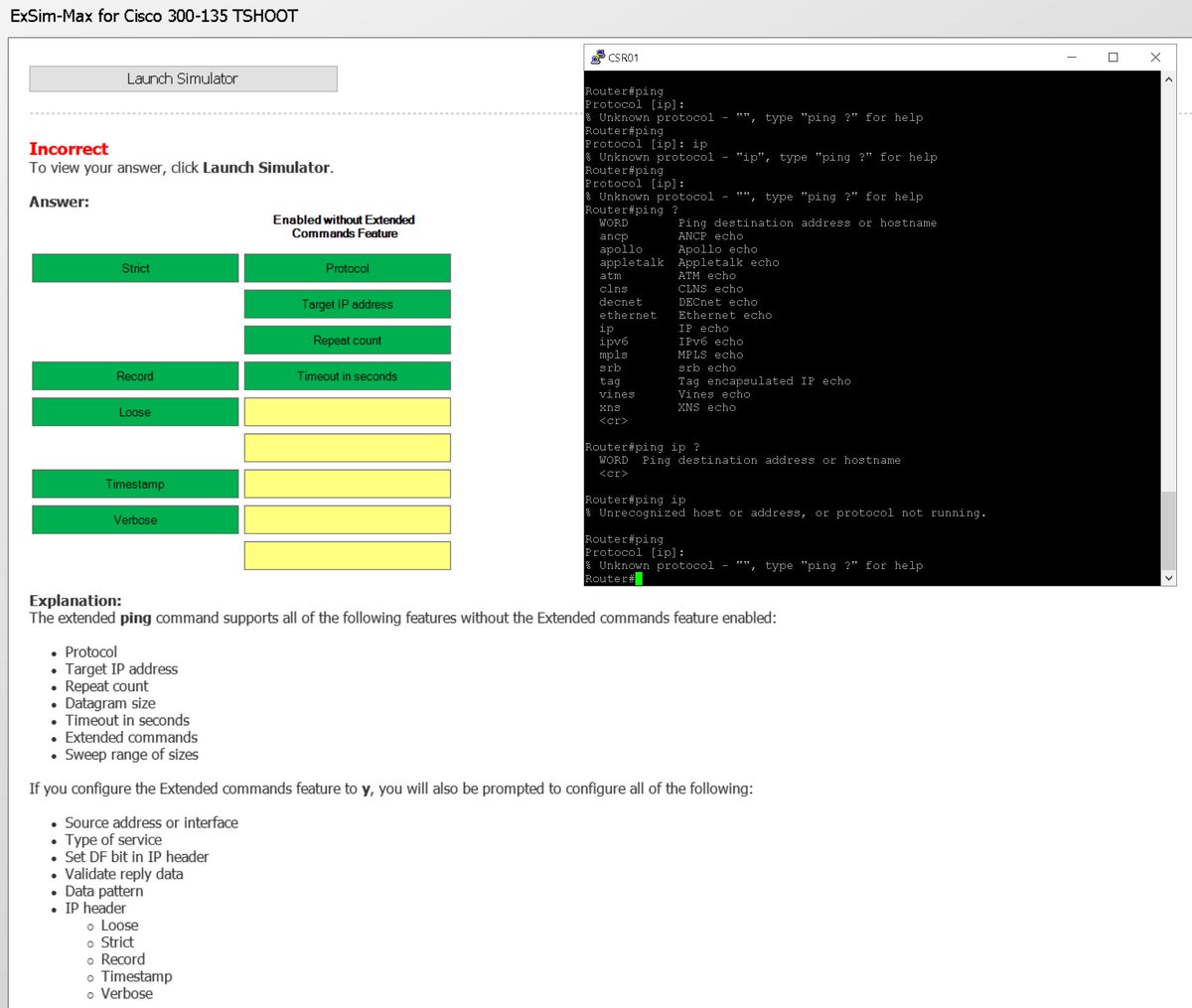Image resolution: width=1192 pixels, height=1008 pixels.
Task: Maximize the CSR01 terminal window
Action: (1113, 58)
